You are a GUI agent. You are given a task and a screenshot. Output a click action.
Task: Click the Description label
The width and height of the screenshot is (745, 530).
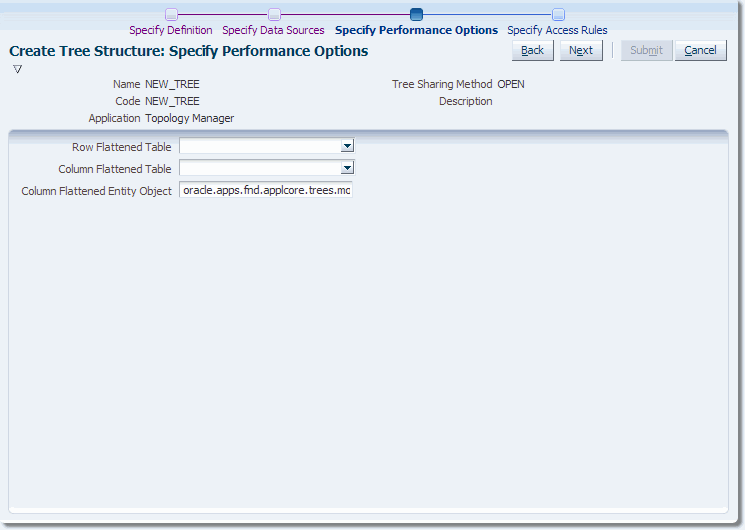[466, 101]
